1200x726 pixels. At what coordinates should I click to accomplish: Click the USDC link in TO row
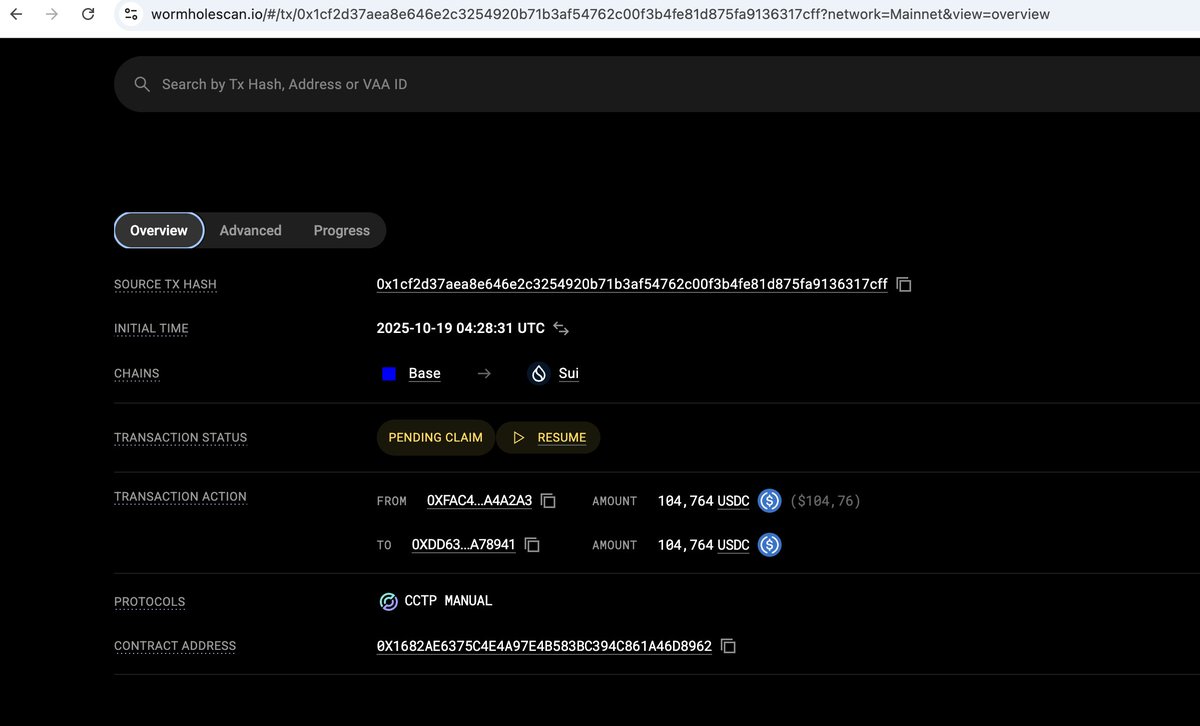pyautogui.click(x=733, y=545)
